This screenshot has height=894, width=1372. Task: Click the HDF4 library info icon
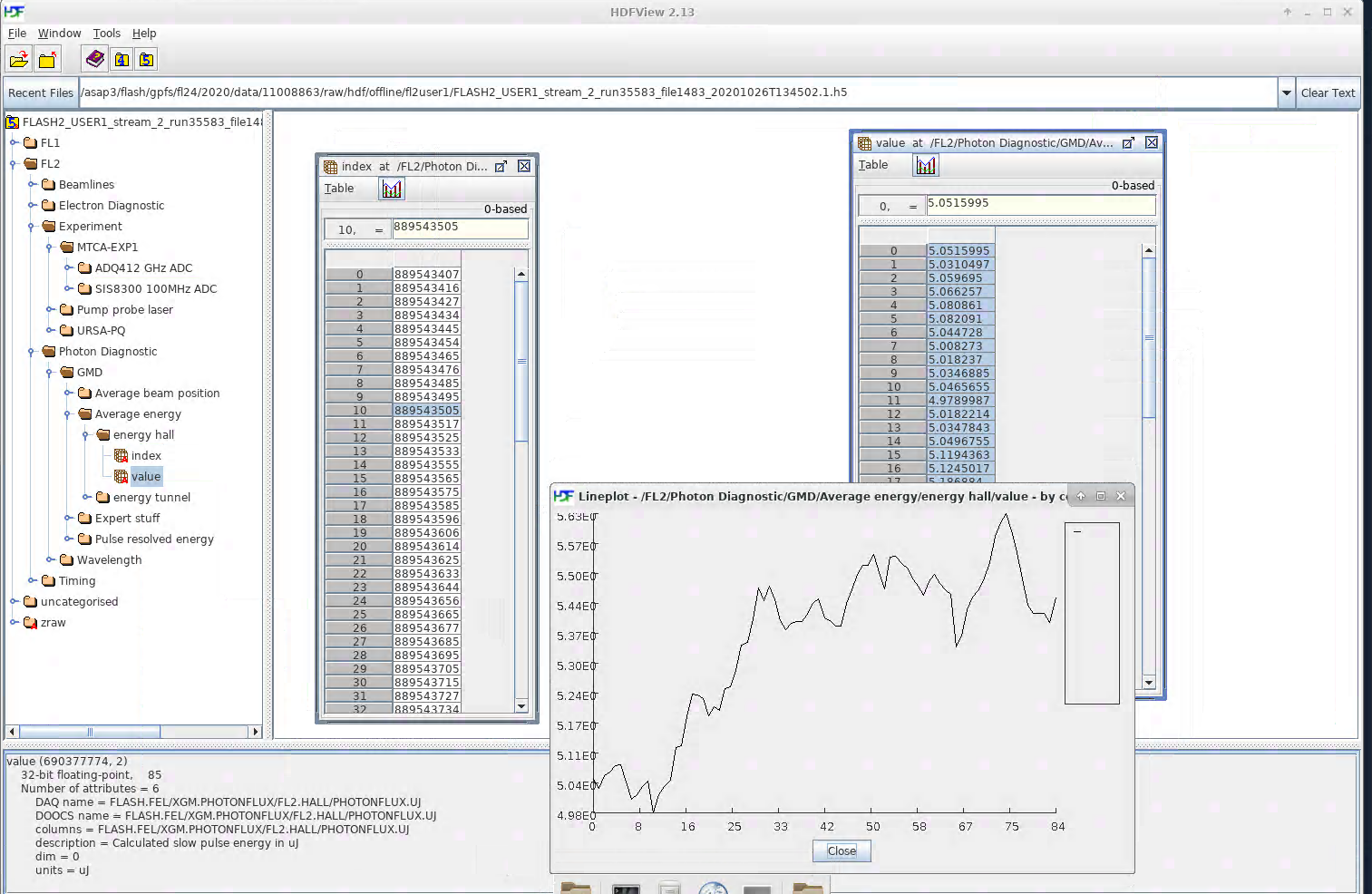click(122, 60)
